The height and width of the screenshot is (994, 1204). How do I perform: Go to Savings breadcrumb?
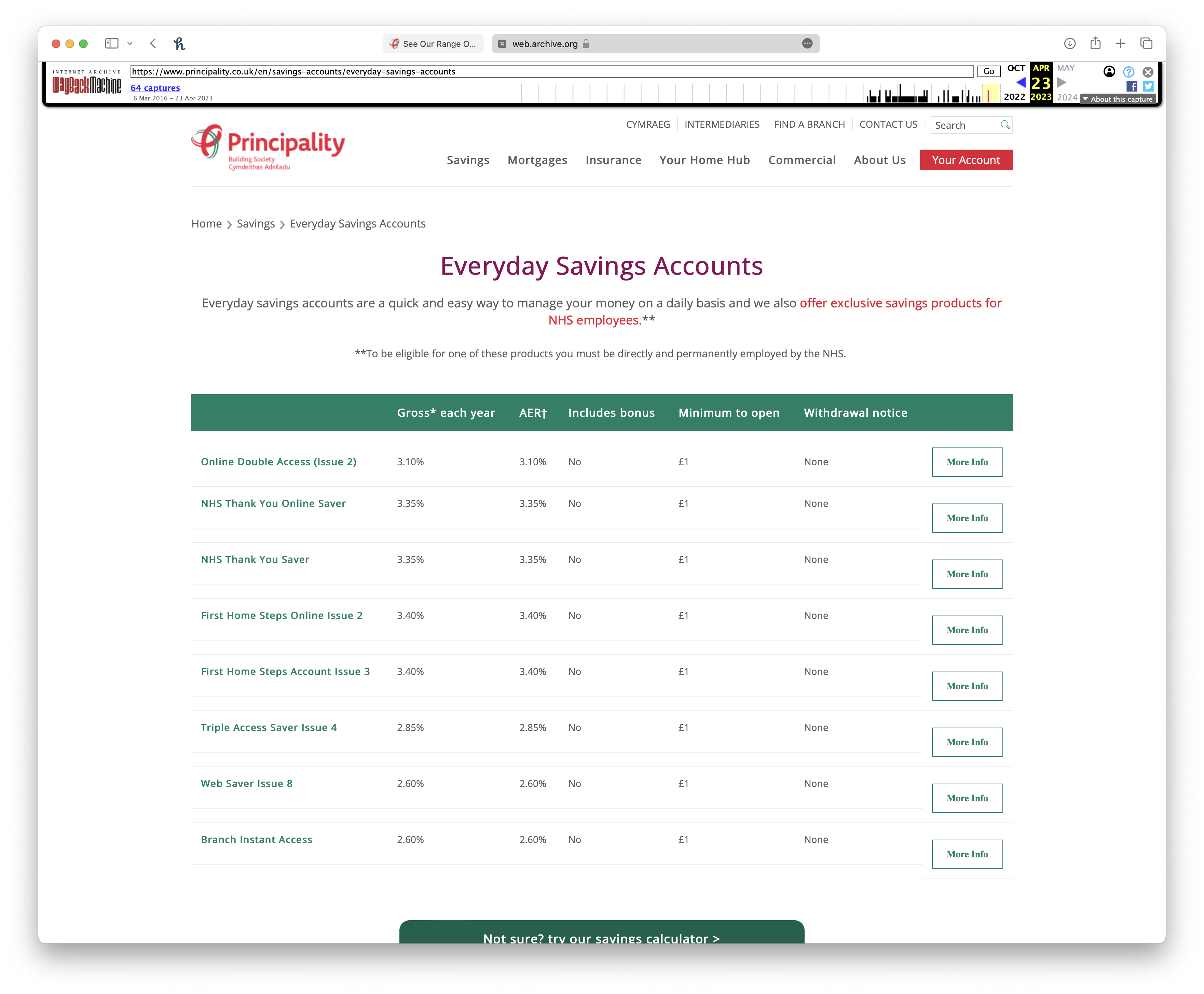click(x=256, y=224)
